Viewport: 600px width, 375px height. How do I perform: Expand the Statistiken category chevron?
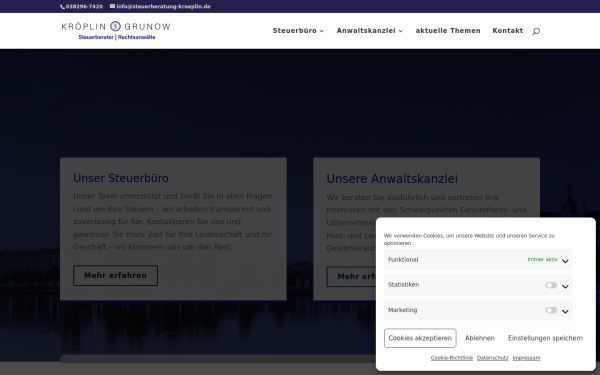(565, 286)
